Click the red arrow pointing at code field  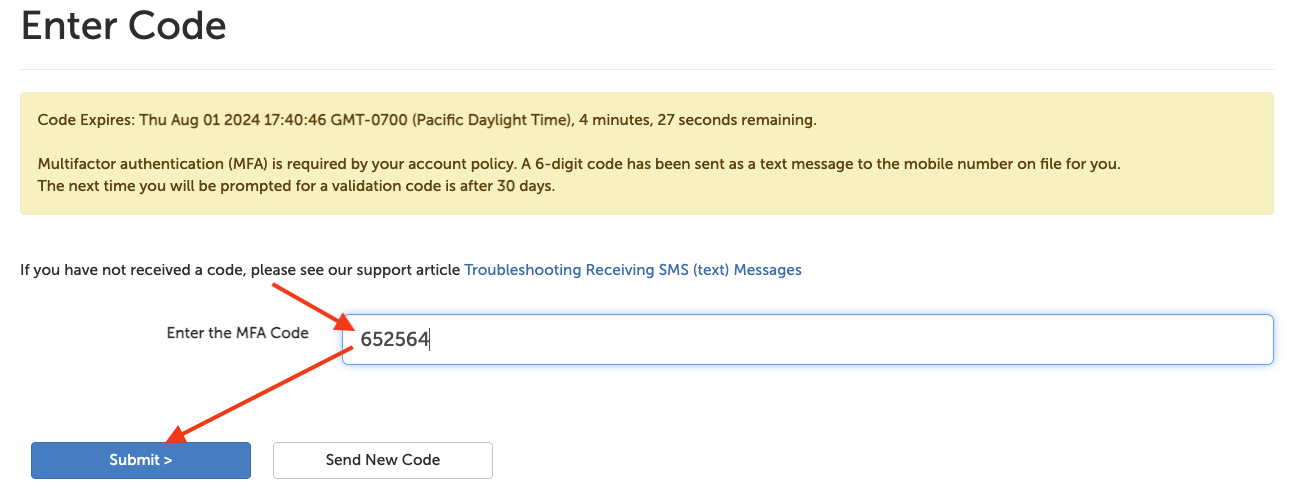(310, 305)
